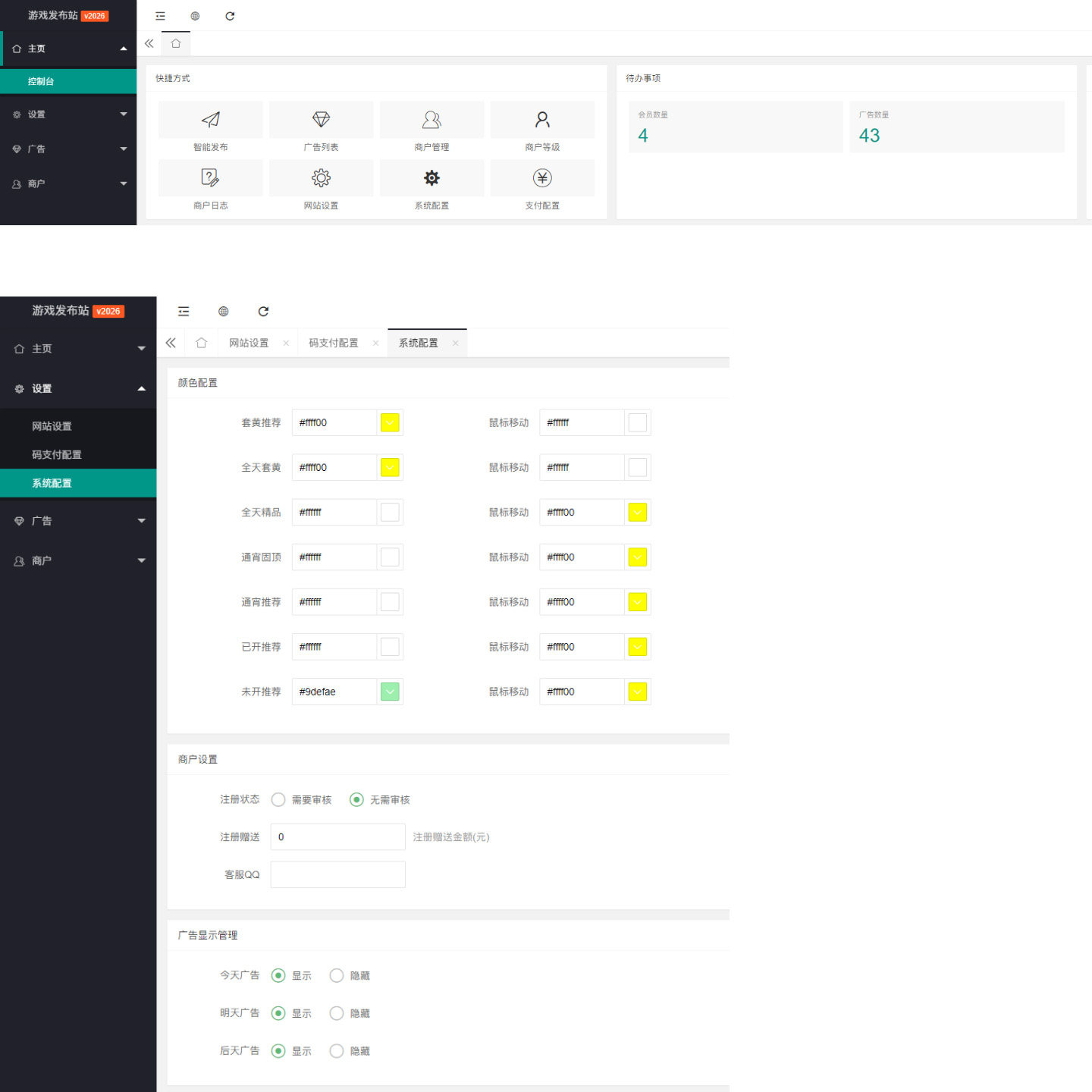Open 商户等级 person icon shortcut
Image resolution: width=1092 pixels, height=1092 pixels.
click(542, 120)
